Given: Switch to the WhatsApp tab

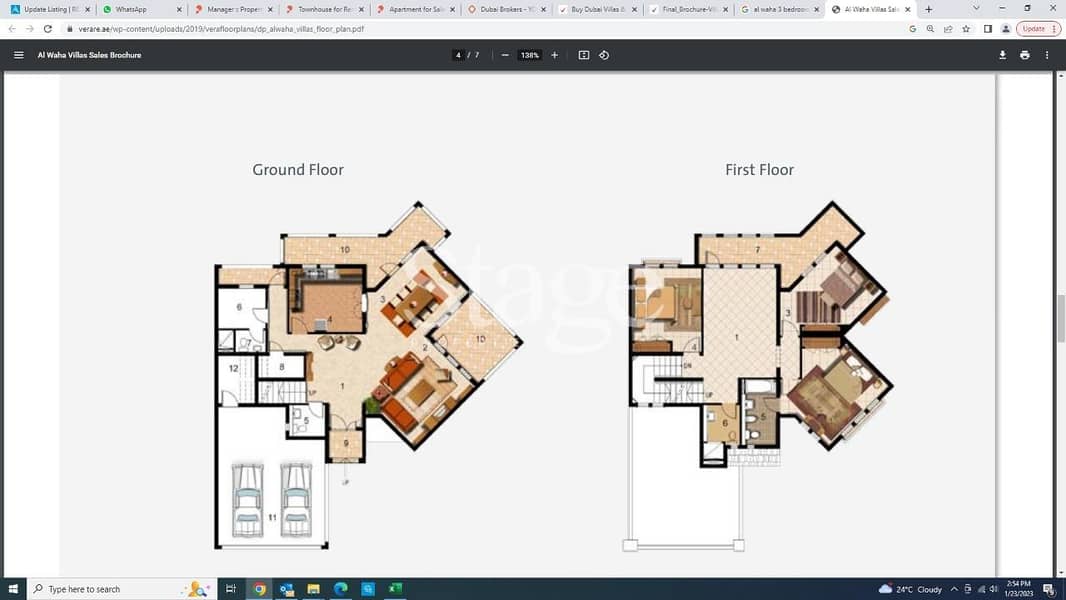Looking at the screenshot, I should [x=140, y=9].
